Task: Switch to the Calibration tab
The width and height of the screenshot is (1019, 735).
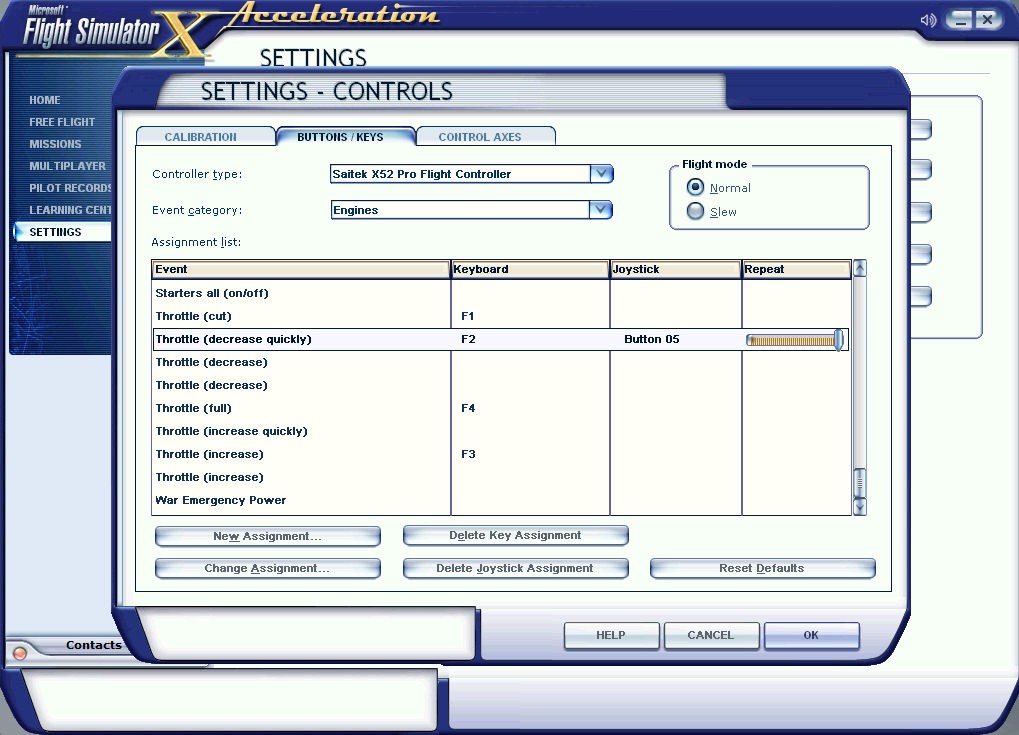Action: click(x=201, y=137)
